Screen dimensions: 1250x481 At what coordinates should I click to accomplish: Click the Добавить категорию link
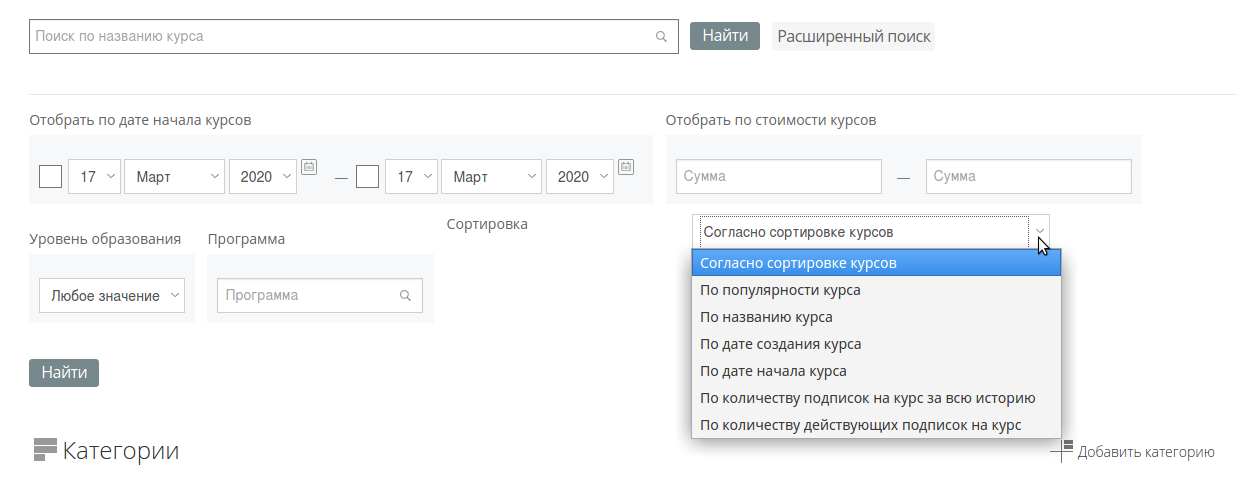1146,452
